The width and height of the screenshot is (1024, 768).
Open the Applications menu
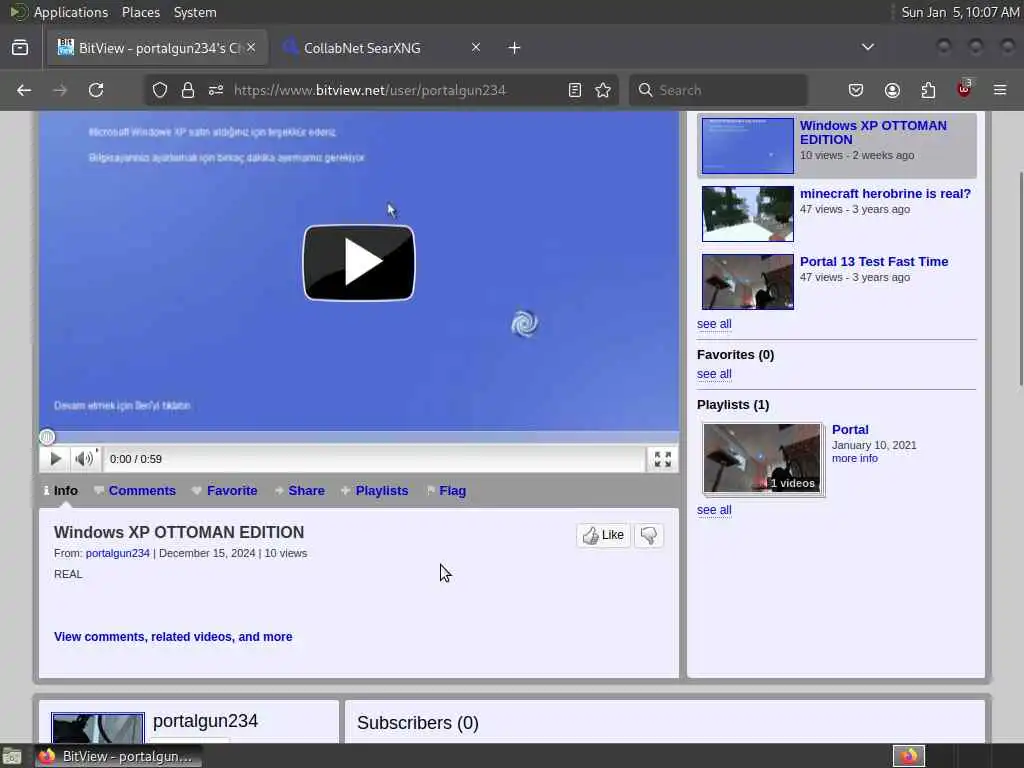tap(71, 12)
